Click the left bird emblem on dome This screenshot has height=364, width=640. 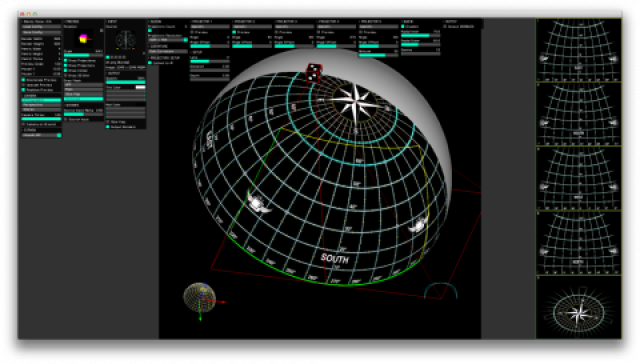(x=259, y=203)
